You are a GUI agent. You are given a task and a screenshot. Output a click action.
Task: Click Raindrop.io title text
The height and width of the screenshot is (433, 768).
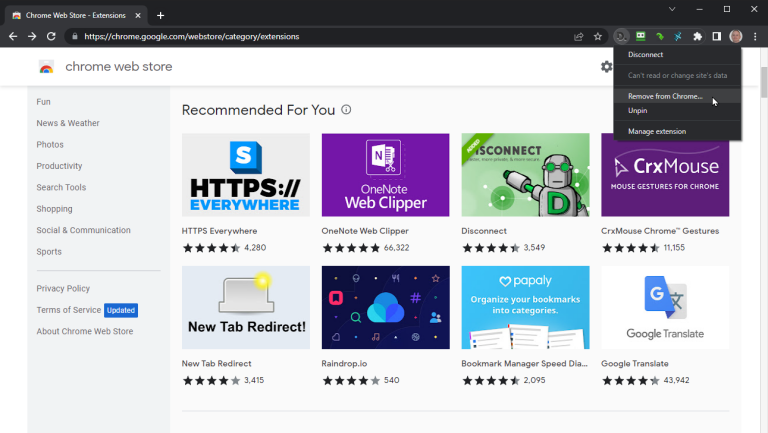[x=344, y=363]
